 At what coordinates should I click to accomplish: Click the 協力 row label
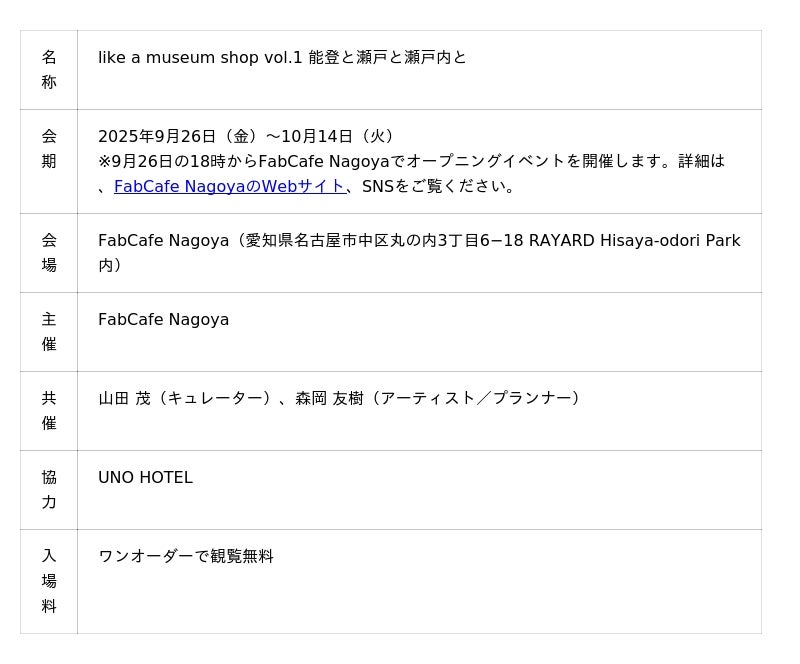point(49,490)
